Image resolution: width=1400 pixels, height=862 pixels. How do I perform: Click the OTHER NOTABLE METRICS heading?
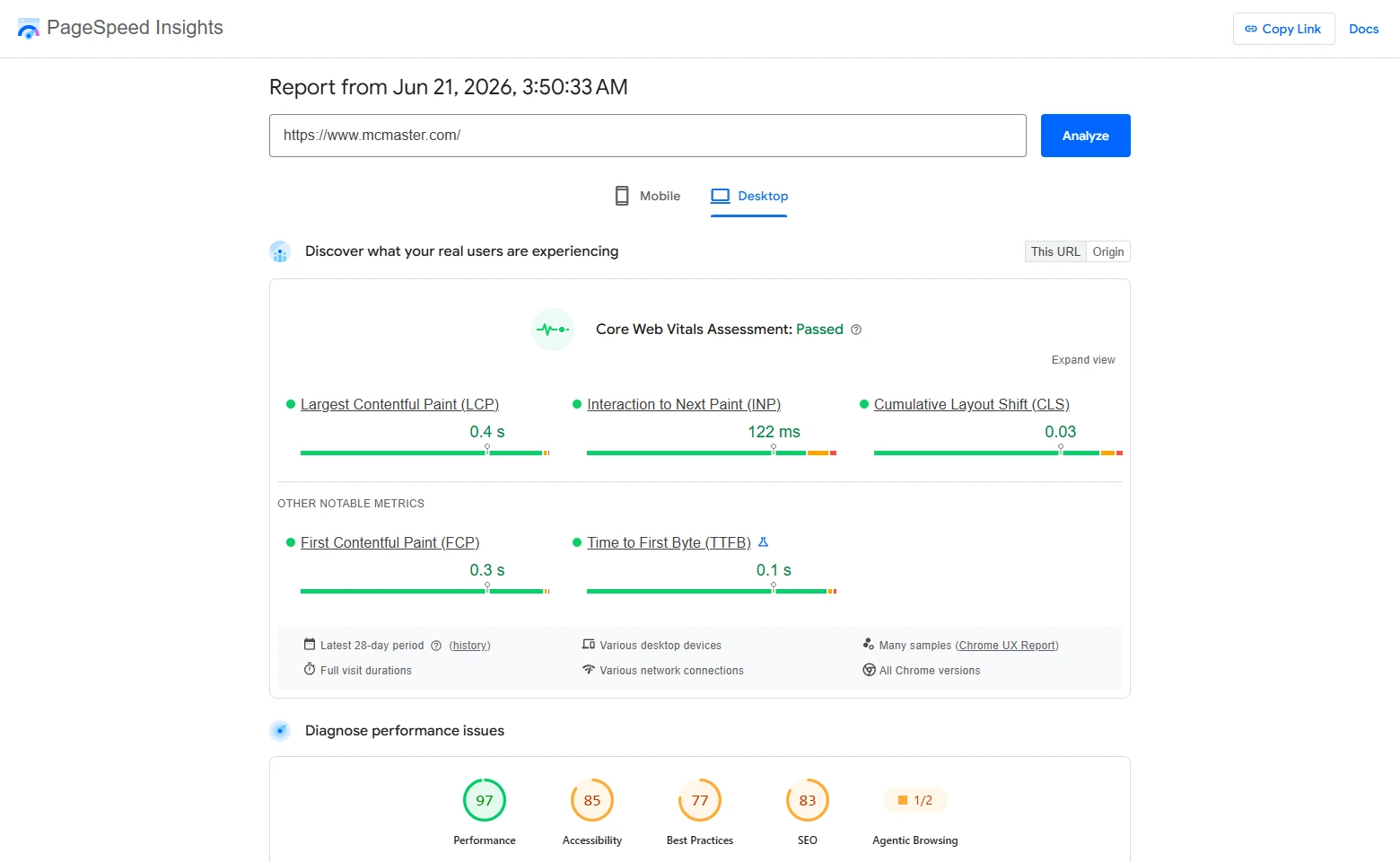(351, 504)
